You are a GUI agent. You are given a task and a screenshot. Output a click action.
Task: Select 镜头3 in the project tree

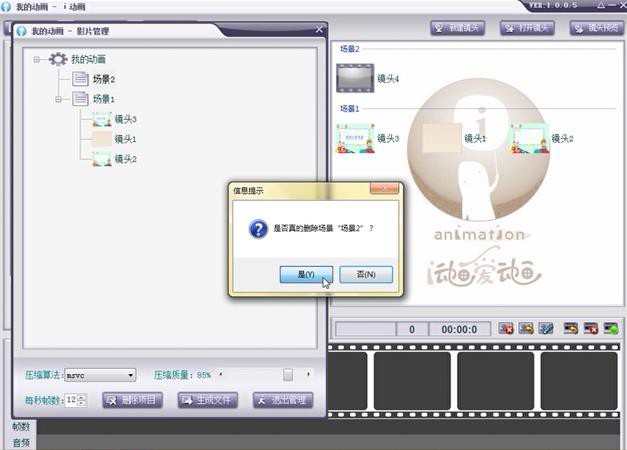pos(125,119)
